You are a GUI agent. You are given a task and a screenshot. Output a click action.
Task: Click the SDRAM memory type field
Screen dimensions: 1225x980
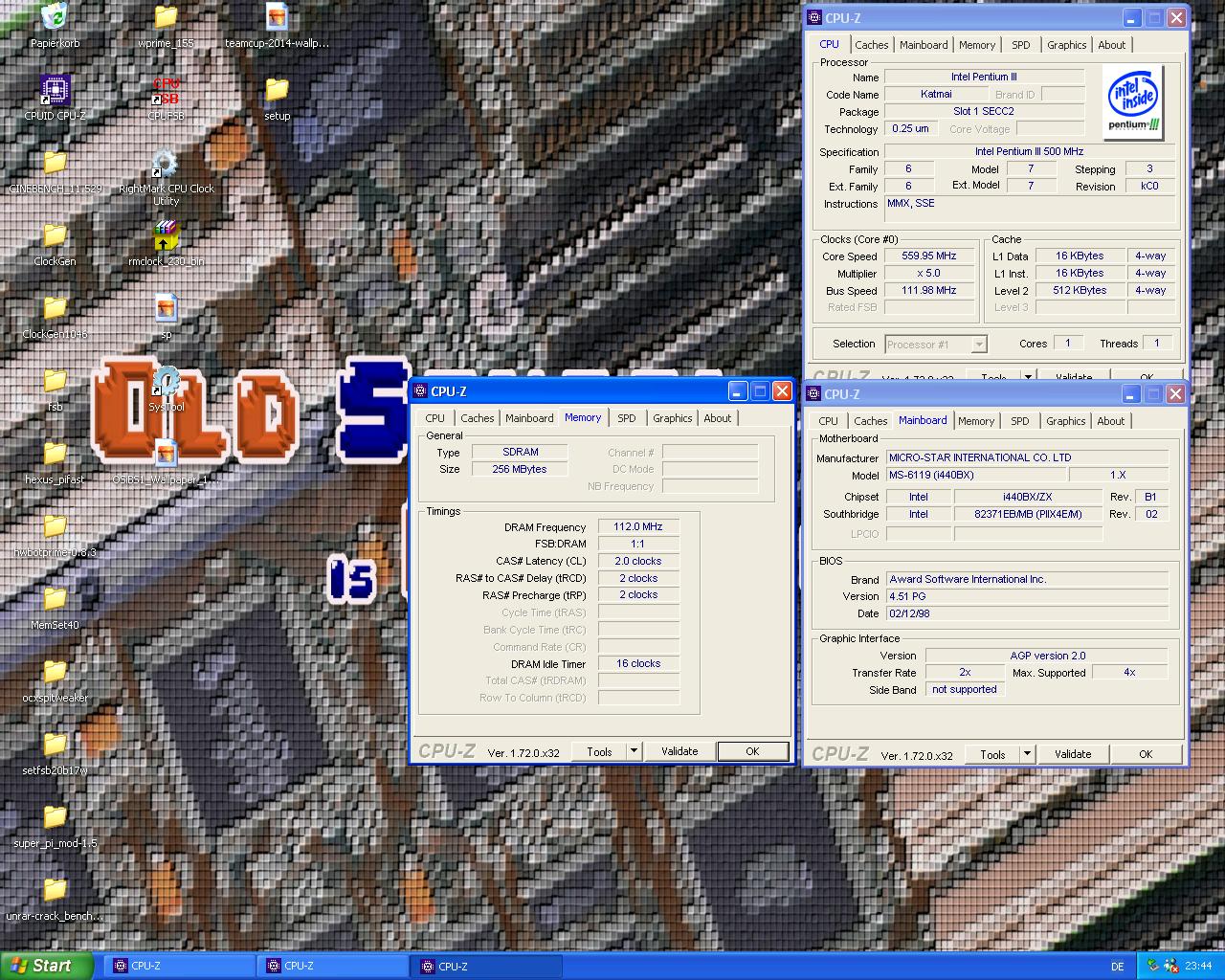[x=520, y=452]
